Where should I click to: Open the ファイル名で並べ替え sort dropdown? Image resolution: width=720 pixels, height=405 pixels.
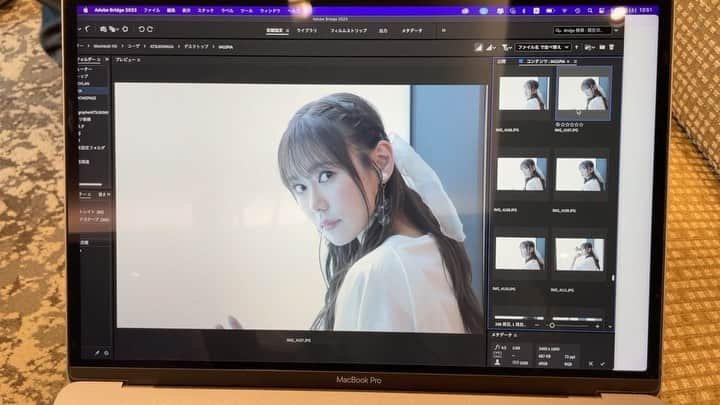[543, 47]
